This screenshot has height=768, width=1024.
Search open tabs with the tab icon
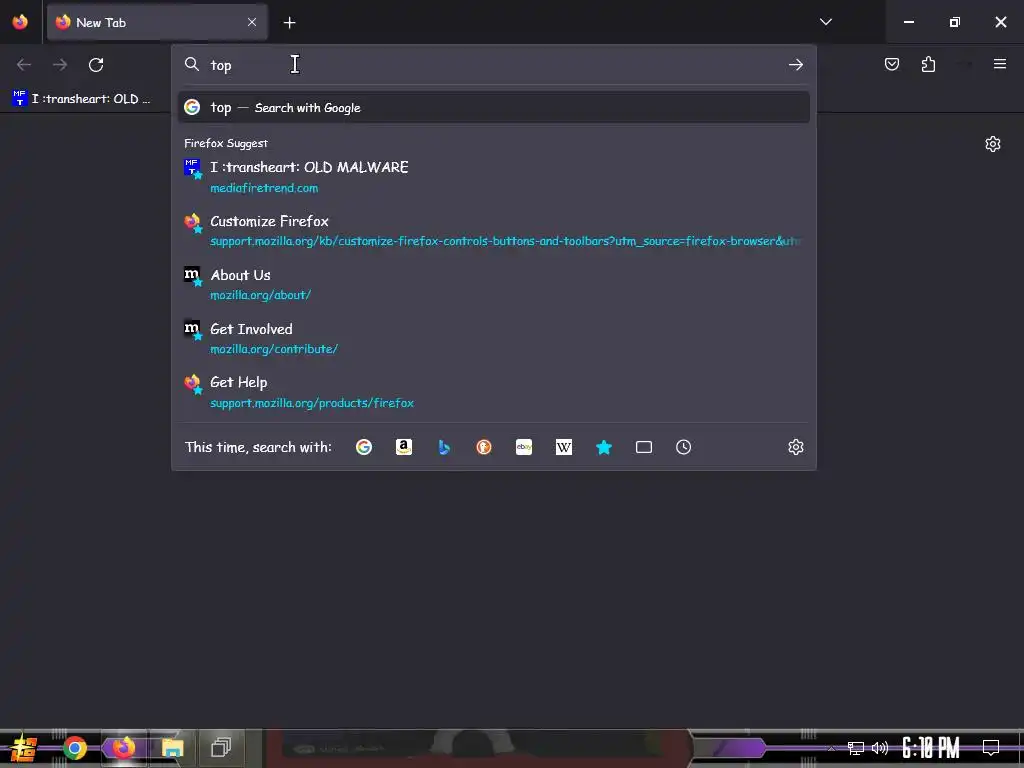click(644, 447)
